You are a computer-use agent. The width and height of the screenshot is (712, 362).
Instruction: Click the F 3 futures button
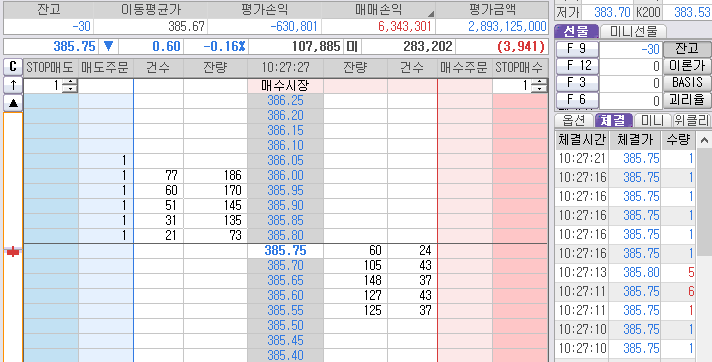tap(577, 83)
